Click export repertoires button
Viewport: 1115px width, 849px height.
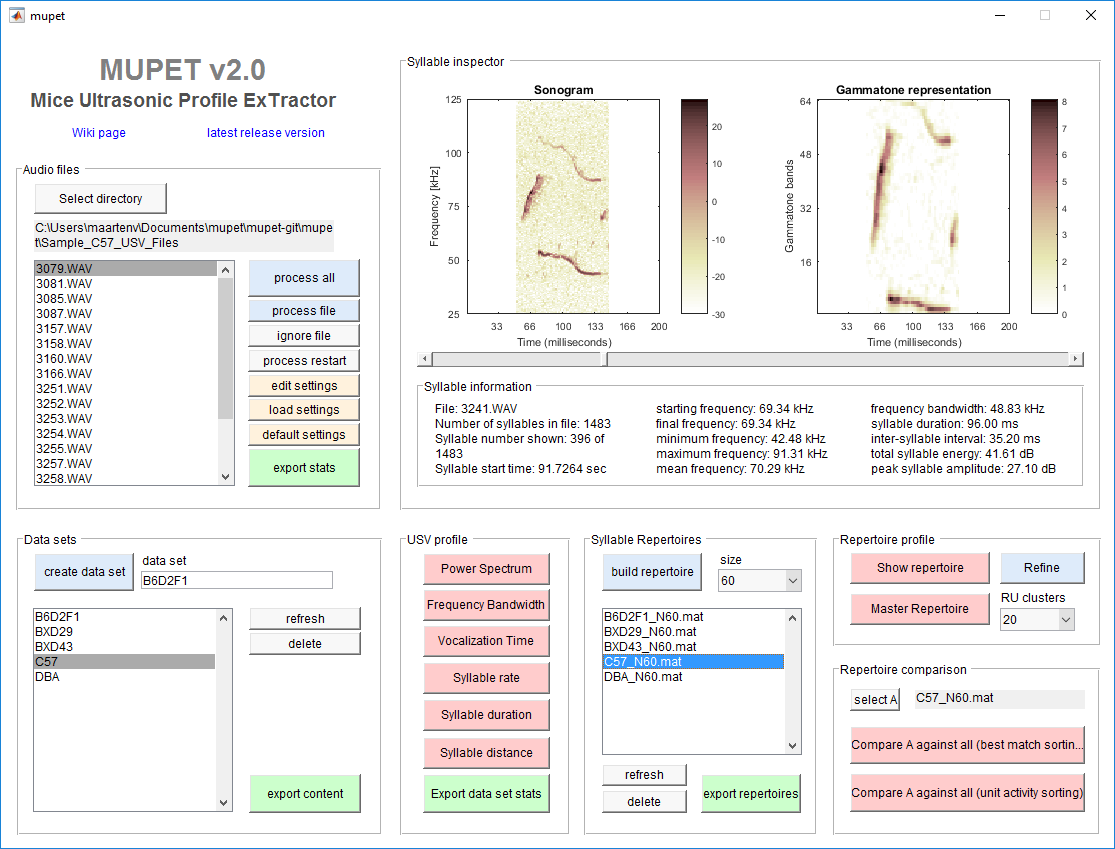(x=751, y=794)
